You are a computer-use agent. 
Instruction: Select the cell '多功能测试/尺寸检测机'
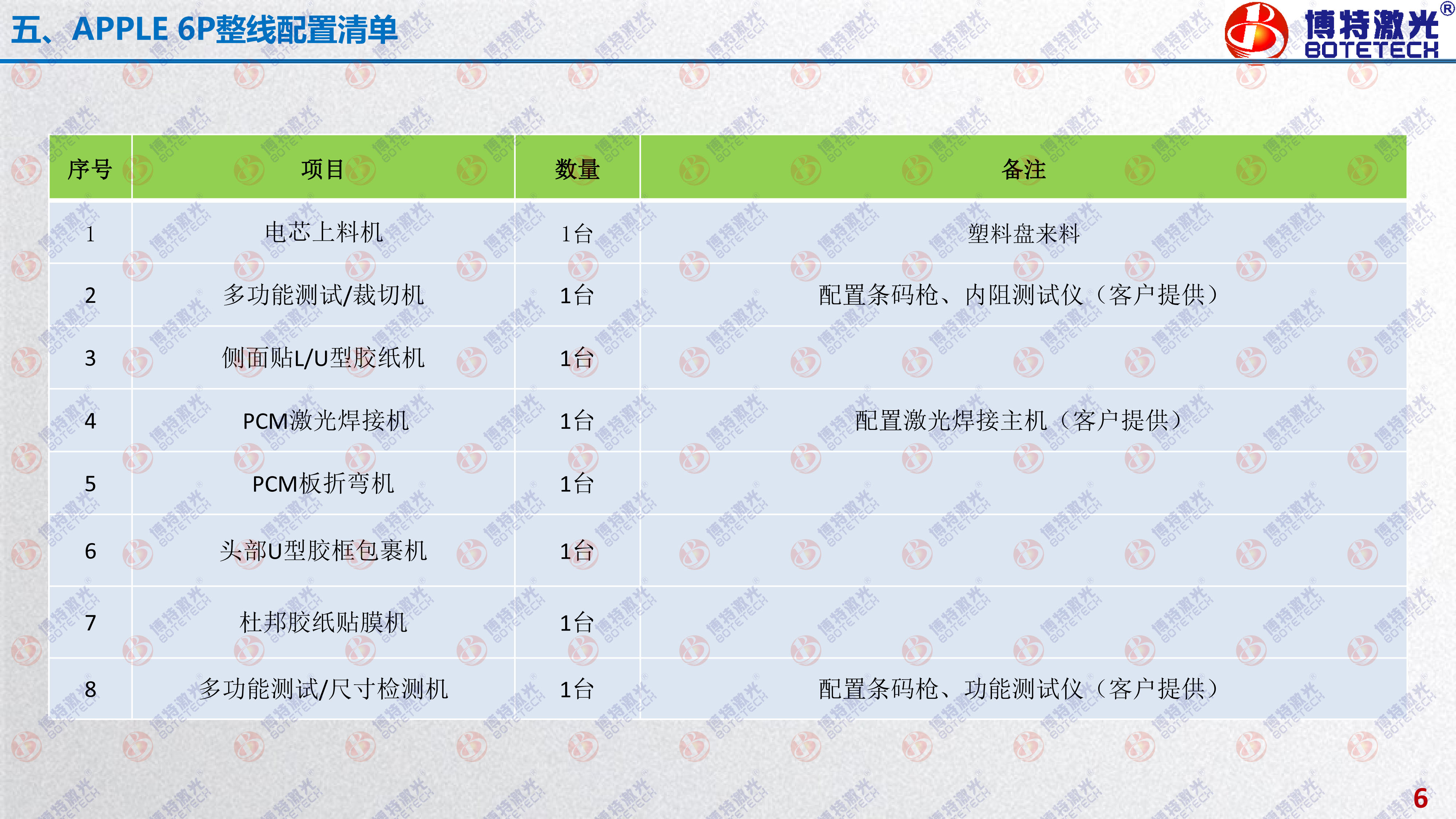(x=323, y=689)
